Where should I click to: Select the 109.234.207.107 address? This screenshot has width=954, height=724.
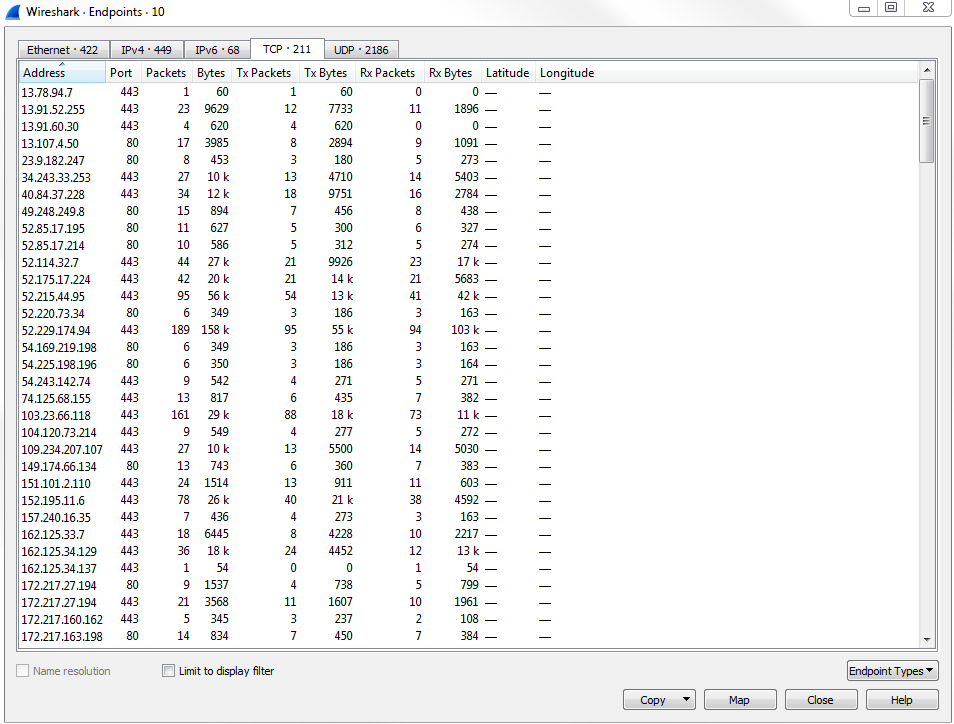click(62, 450)
